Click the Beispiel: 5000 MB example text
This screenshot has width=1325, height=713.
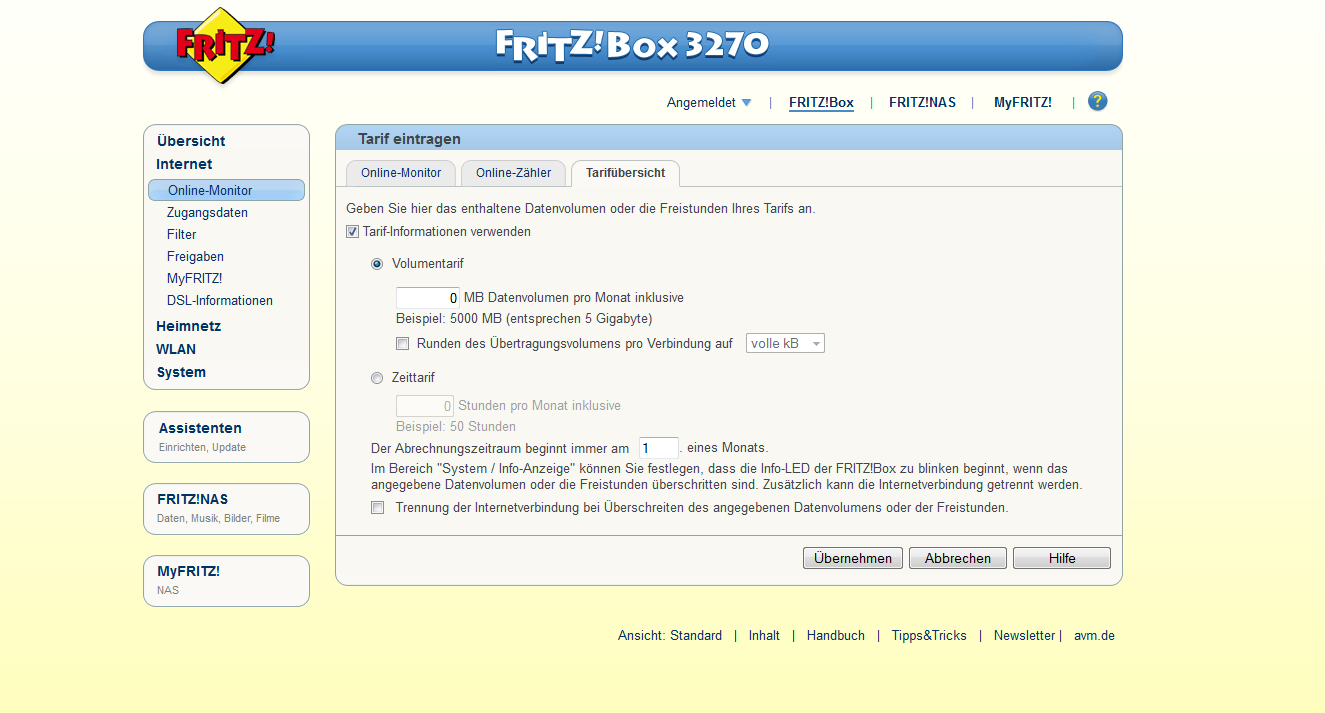coord(524,319)
